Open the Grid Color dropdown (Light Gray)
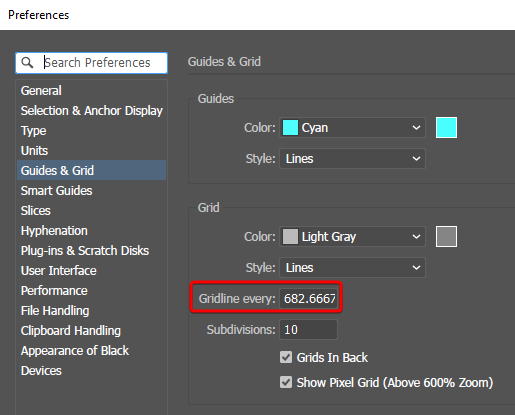Screen dimensions: 515x415 (x=352, y=237)
